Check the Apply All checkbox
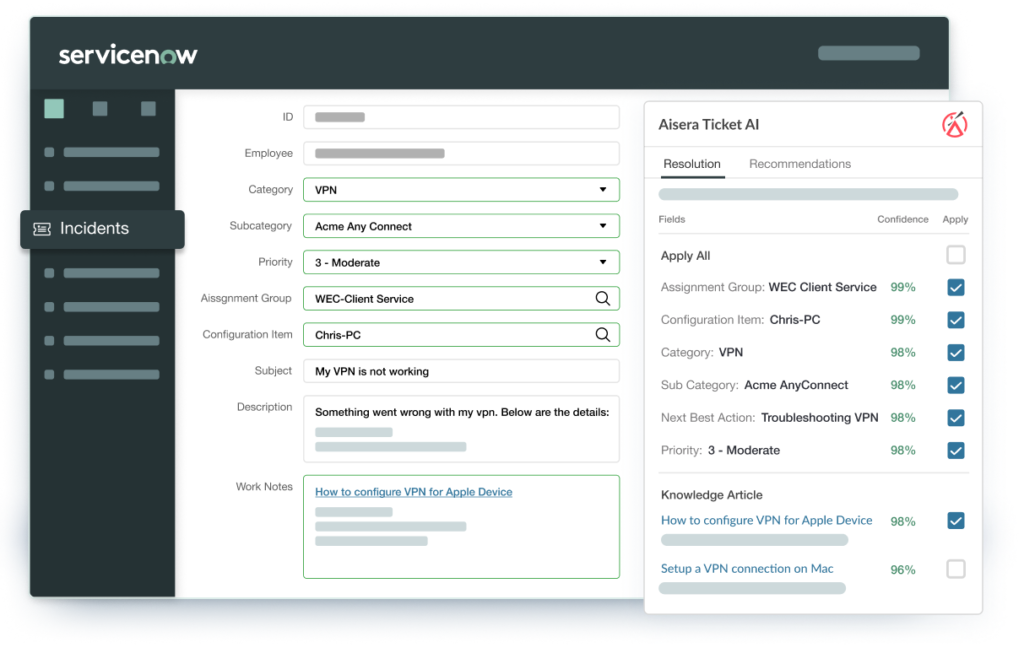The image size is (1024, 648). pyautogui.click(x=956, y=255)
